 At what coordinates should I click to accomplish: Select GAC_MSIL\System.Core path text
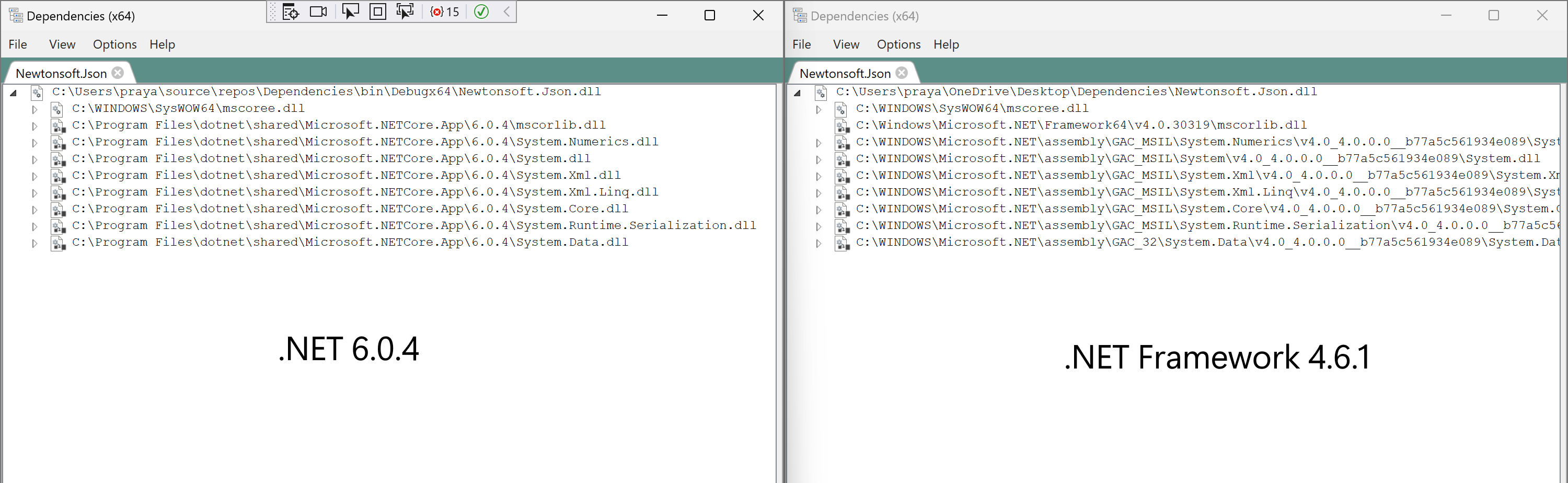pos(1208,209)
